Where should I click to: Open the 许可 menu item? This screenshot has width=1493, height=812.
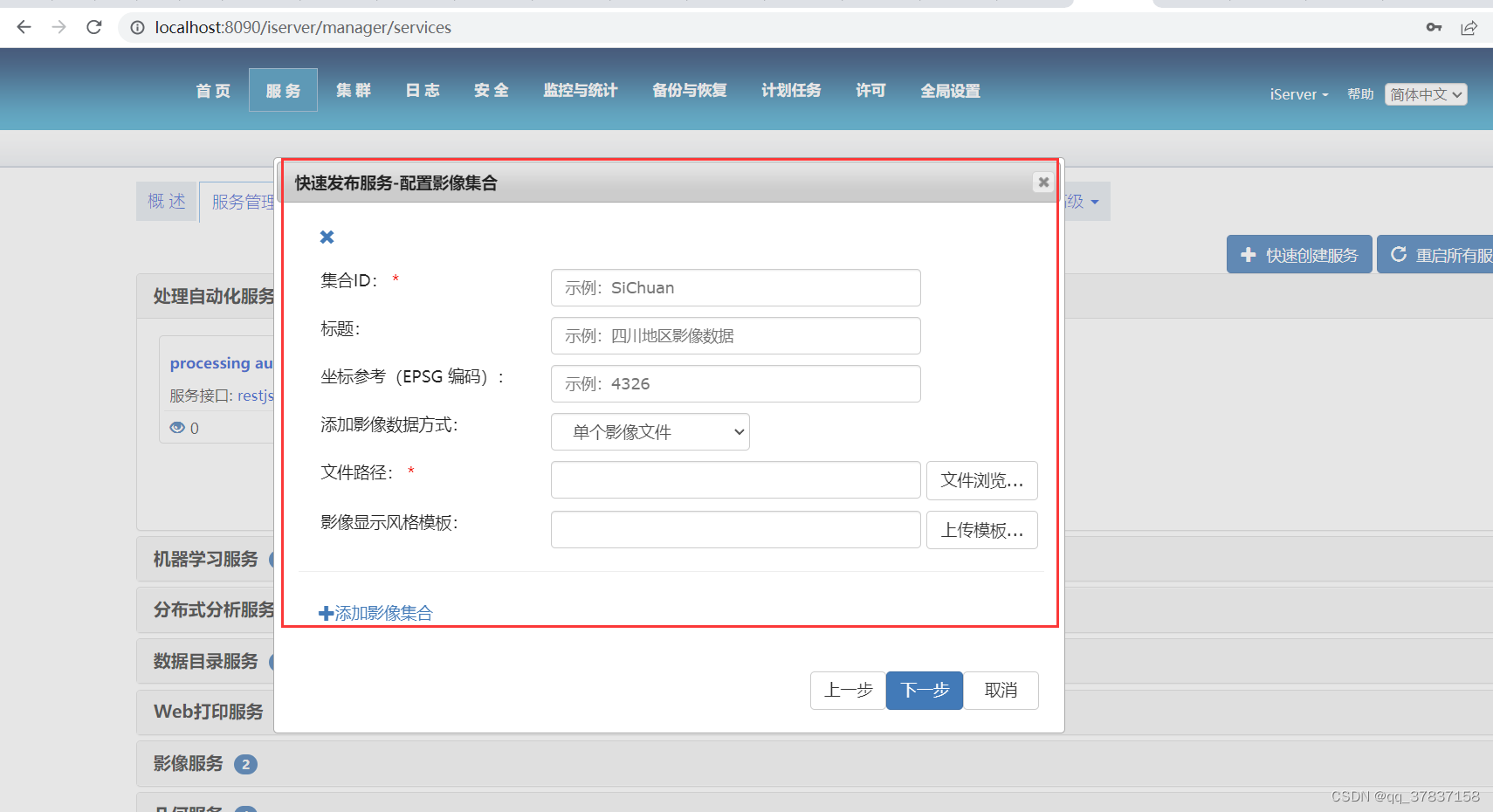[x=870, y=91]
